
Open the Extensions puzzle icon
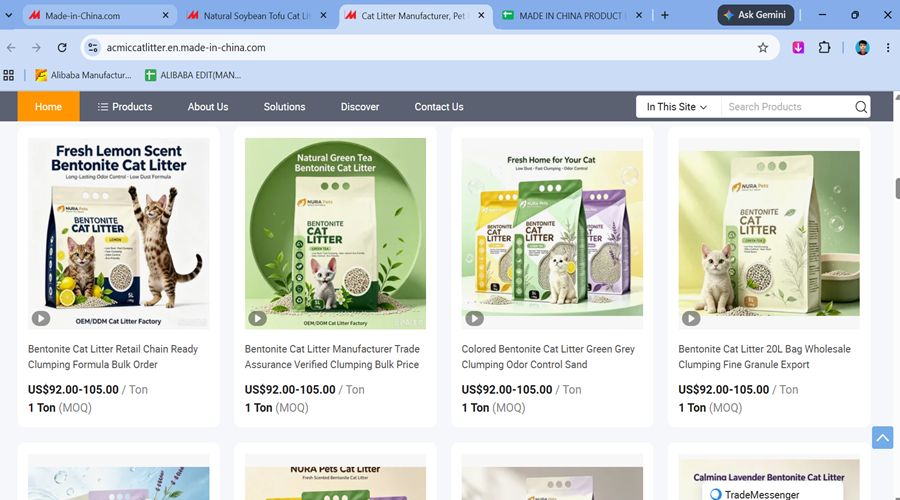(x=824, y=48)
